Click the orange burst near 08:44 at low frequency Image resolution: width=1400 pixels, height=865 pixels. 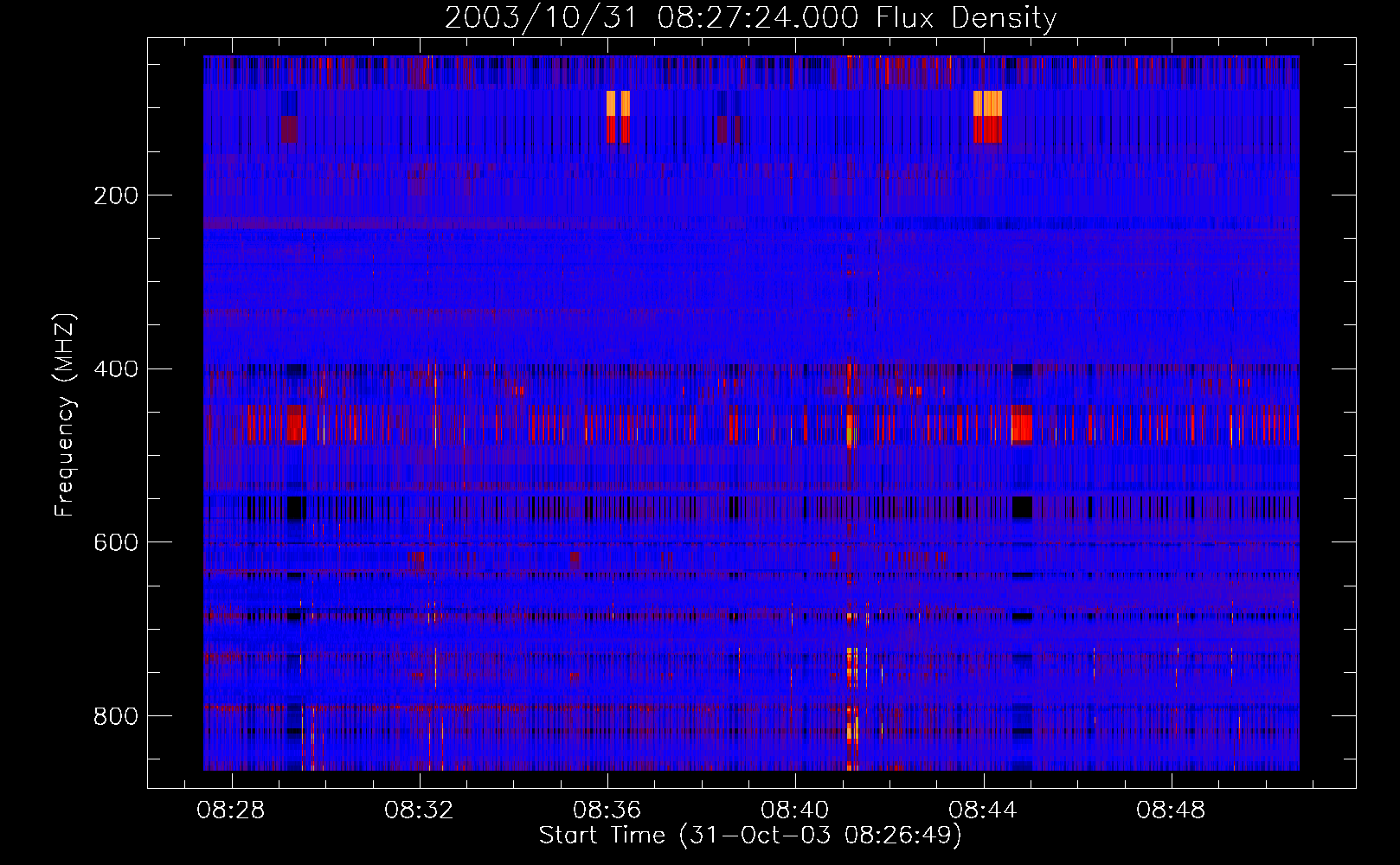pyautogui.click(x=987, y=103)
